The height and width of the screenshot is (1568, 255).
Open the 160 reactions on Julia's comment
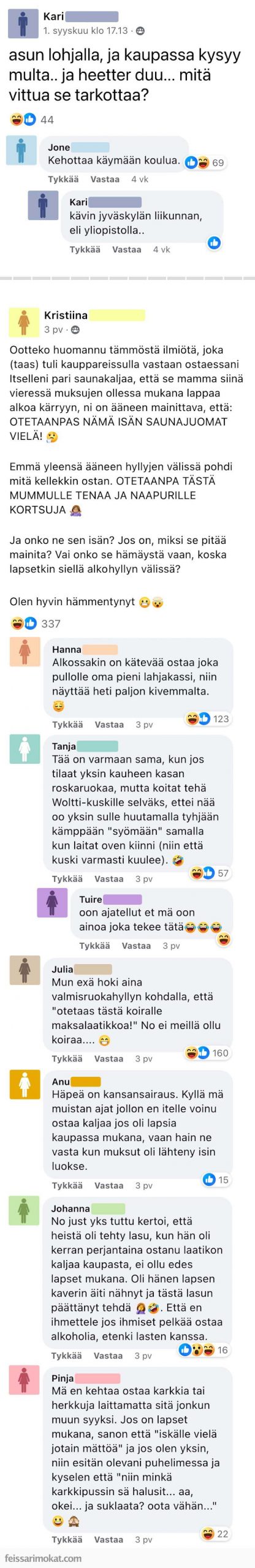[207, 1053]
